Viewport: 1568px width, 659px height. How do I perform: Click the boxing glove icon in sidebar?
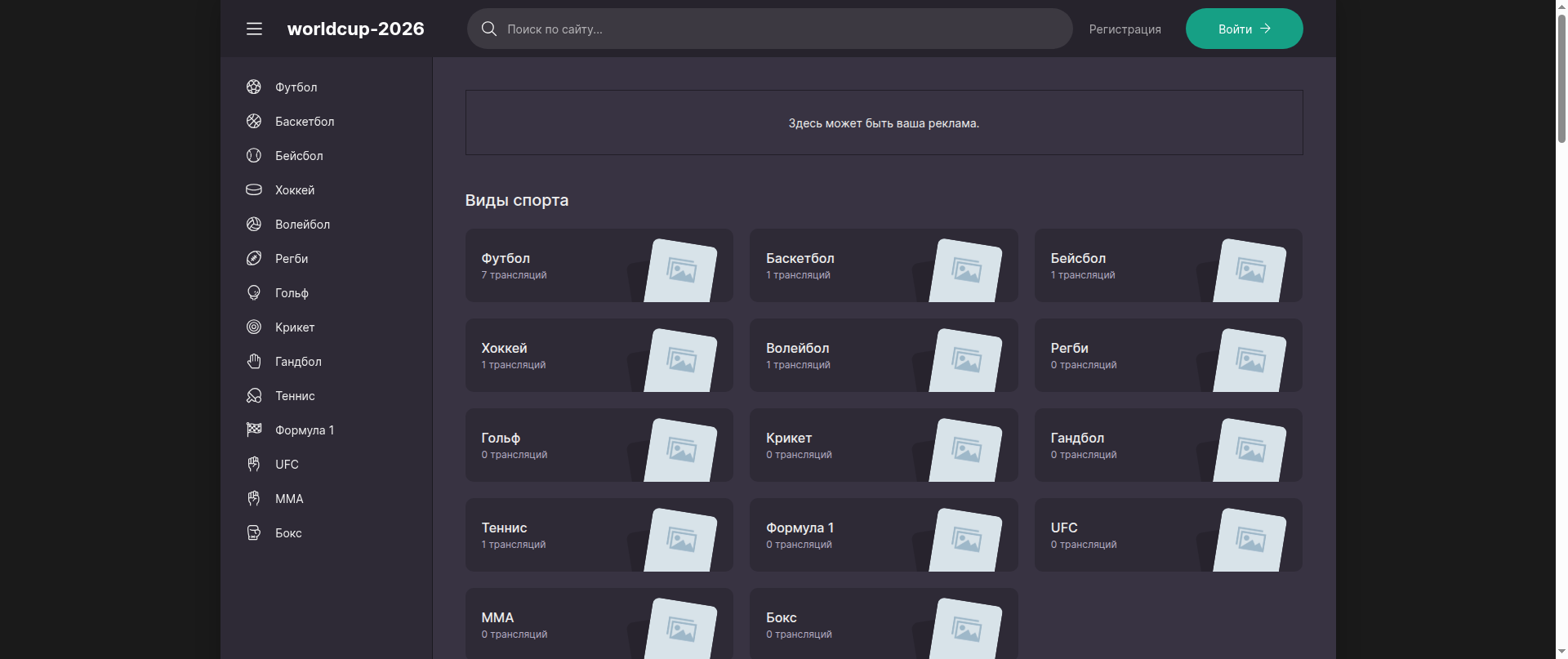254,532
